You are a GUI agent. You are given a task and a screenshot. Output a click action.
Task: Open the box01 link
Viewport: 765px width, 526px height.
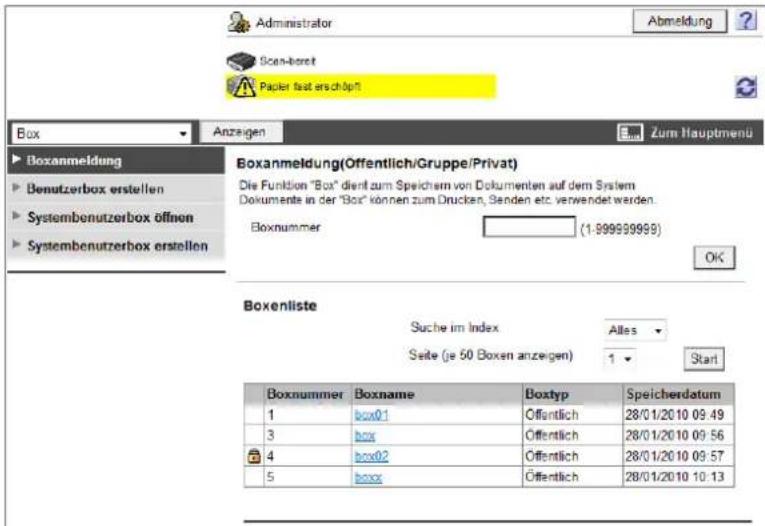click(x=371, y=415)
